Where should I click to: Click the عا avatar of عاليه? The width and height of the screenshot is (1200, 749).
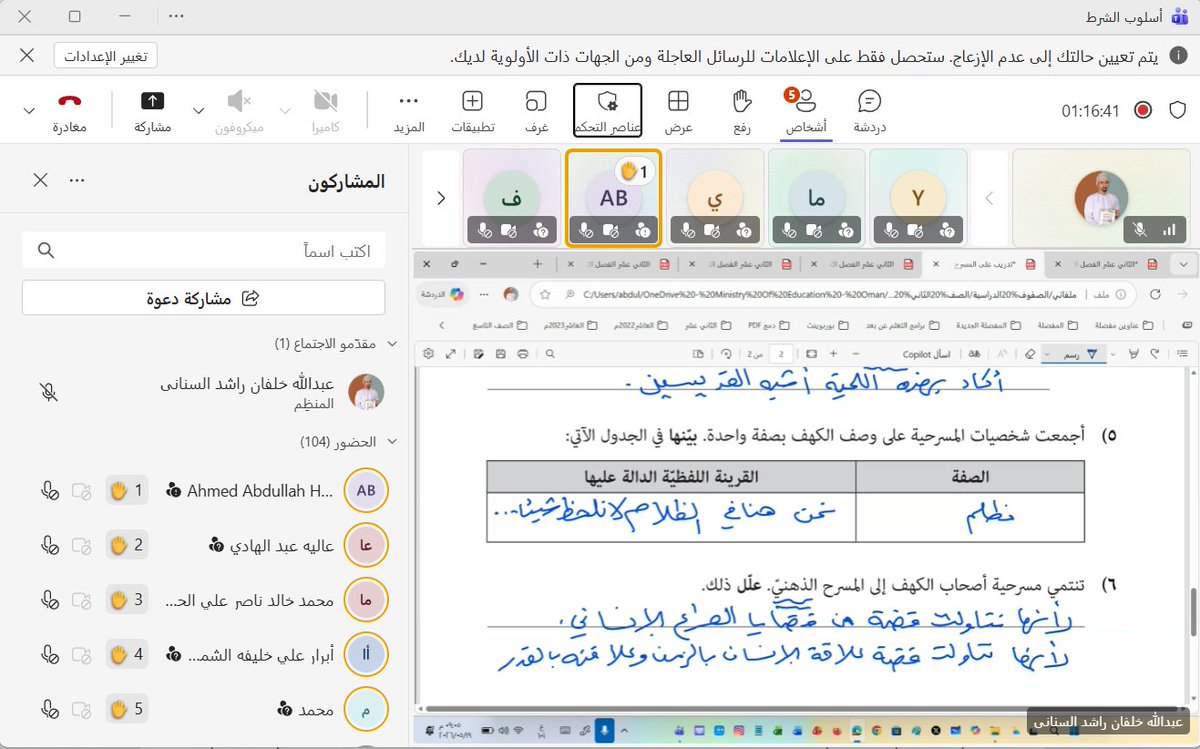click(x=366, y=545)
